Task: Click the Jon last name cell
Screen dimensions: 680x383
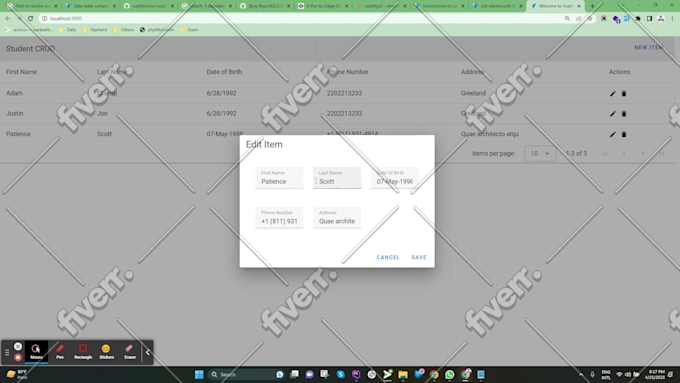Action: (102, 114)
